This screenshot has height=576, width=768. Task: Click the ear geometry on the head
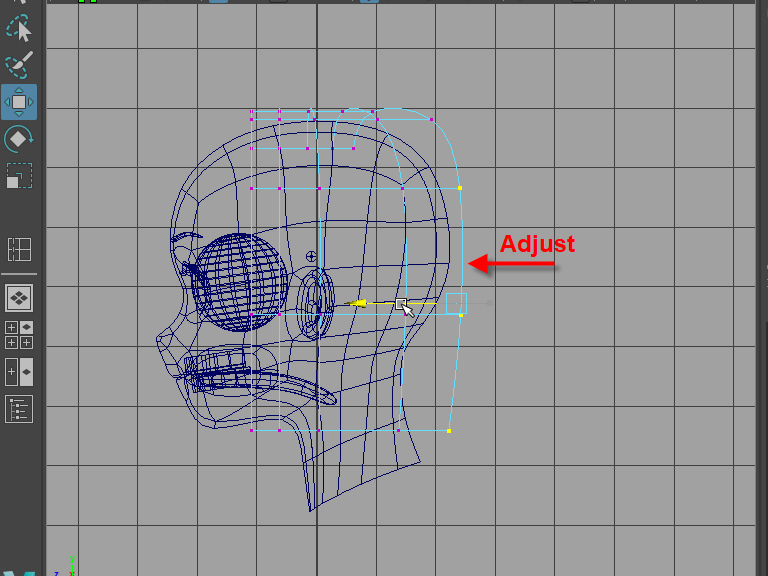(x=314, y=304)
